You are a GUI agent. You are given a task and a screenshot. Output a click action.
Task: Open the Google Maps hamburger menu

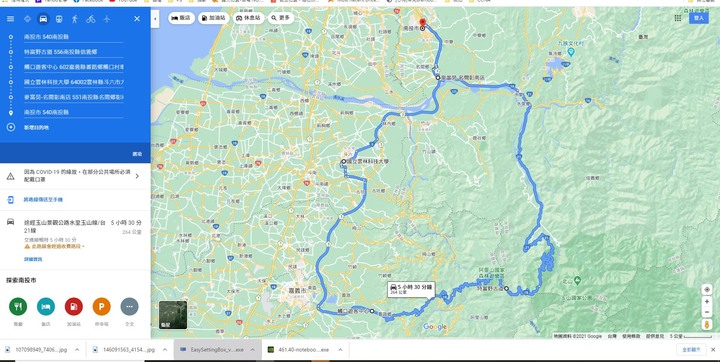point(10,19)
